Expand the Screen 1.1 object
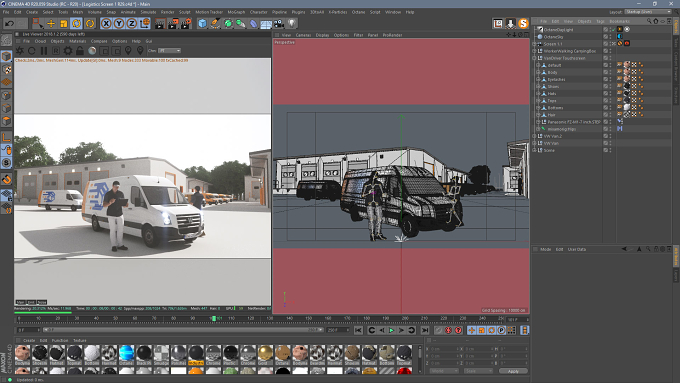The image size is (680, 383). (x=535, y=44)
